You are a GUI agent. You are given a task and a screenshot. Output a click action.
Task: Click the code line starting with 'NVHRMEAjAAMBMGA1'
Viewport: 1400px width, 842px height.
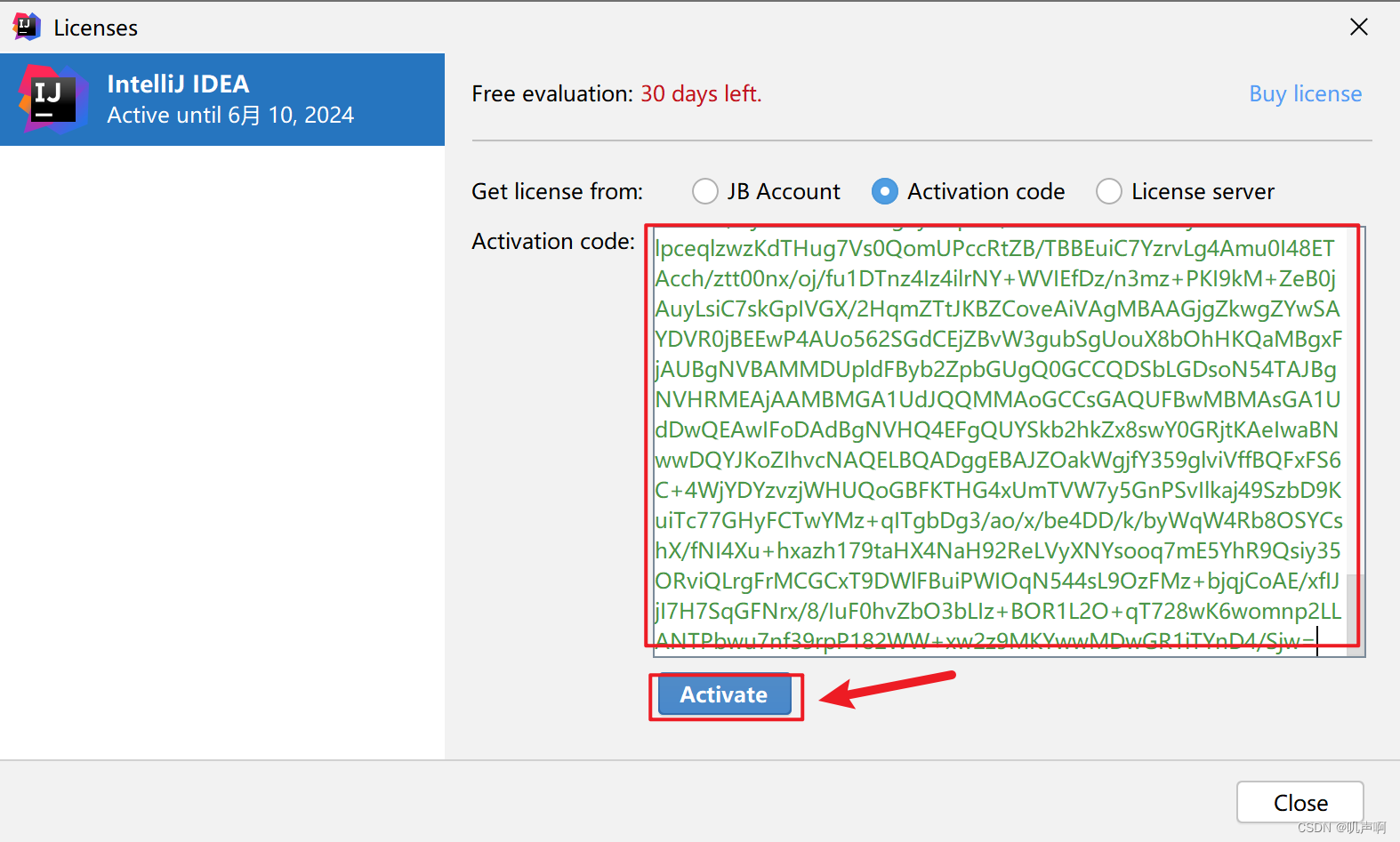pyautogui.click(x=998, y=399)
